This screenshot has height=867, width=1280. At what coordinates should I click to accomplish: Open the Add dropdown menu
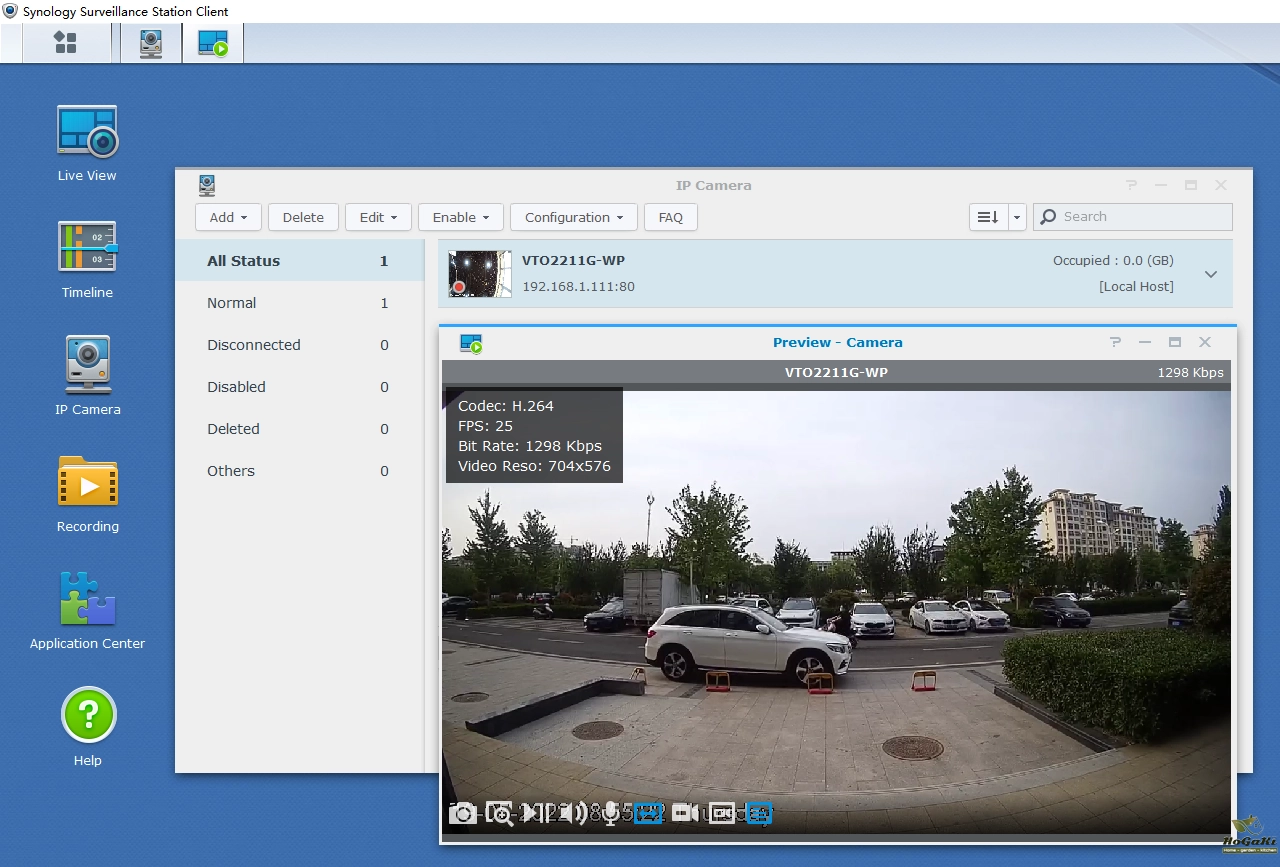tap(228, 217)
